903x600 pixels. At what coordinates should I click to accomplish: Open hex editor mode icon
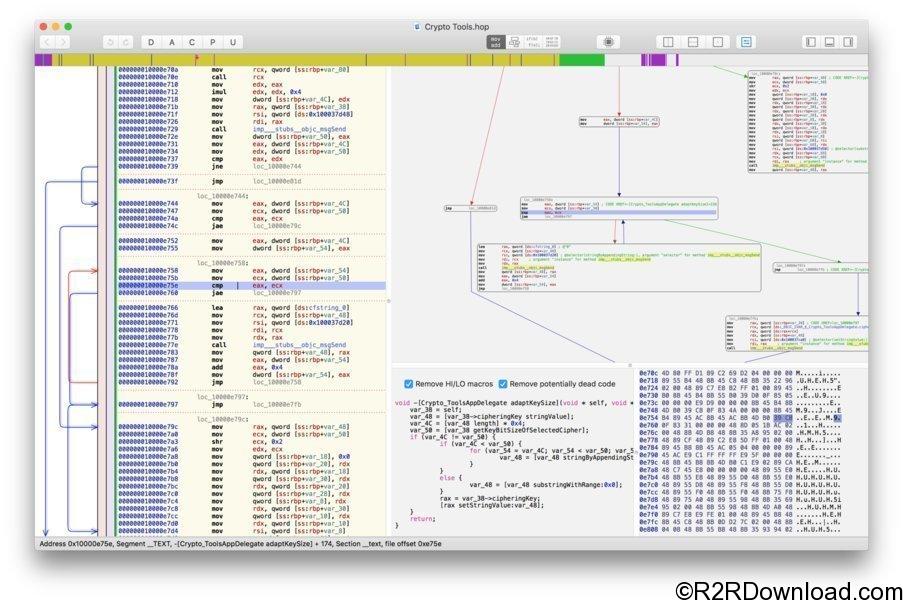[x=551, y=42]
